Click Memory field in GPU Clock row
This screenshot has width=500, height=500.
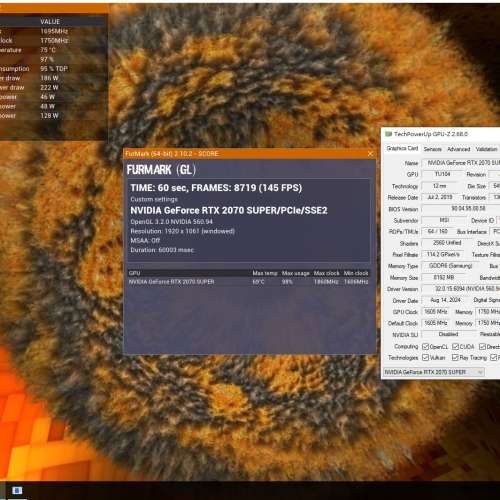point(488,312)
